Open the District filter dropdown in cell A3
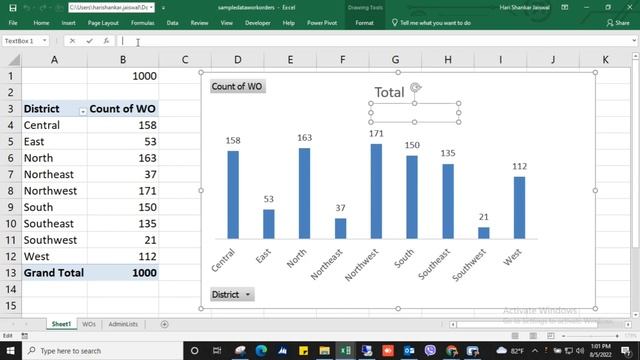Image resolution: width=640 pixels, height=360 pixels. tap(82, 111)
